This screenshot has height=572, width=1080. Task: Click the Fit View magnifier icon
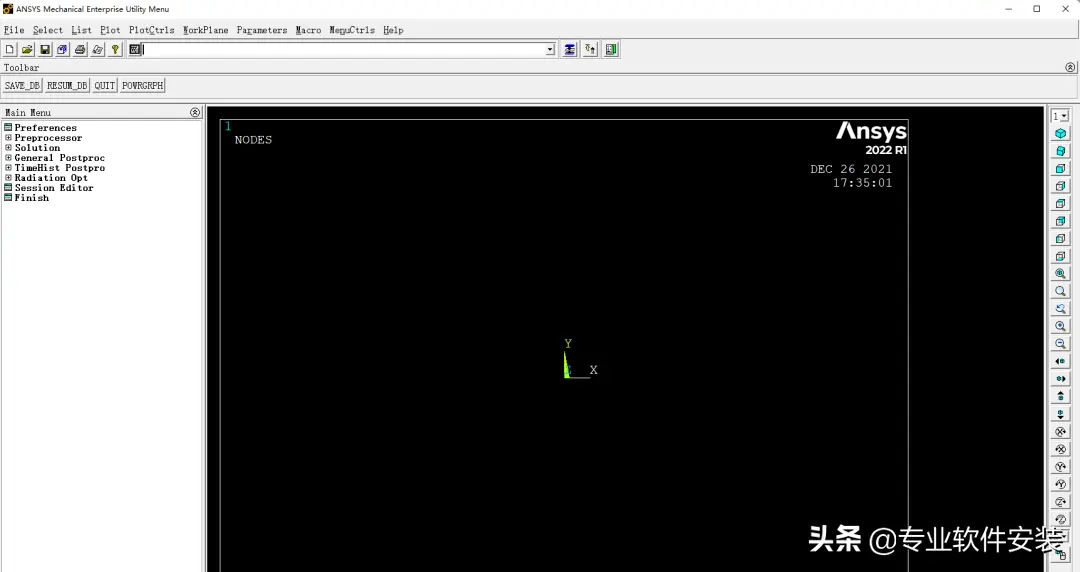click(x=1061, y=274)
